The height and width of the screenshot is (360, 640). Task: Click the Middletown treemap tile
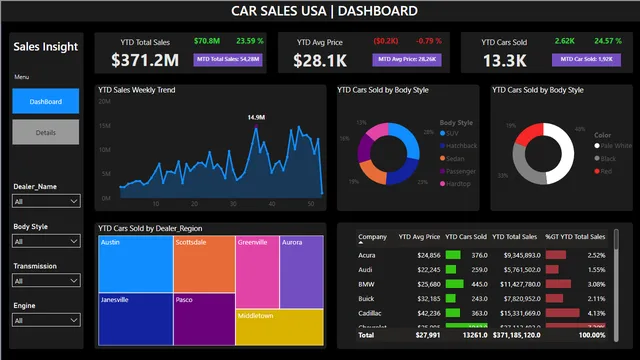(280, 327)
